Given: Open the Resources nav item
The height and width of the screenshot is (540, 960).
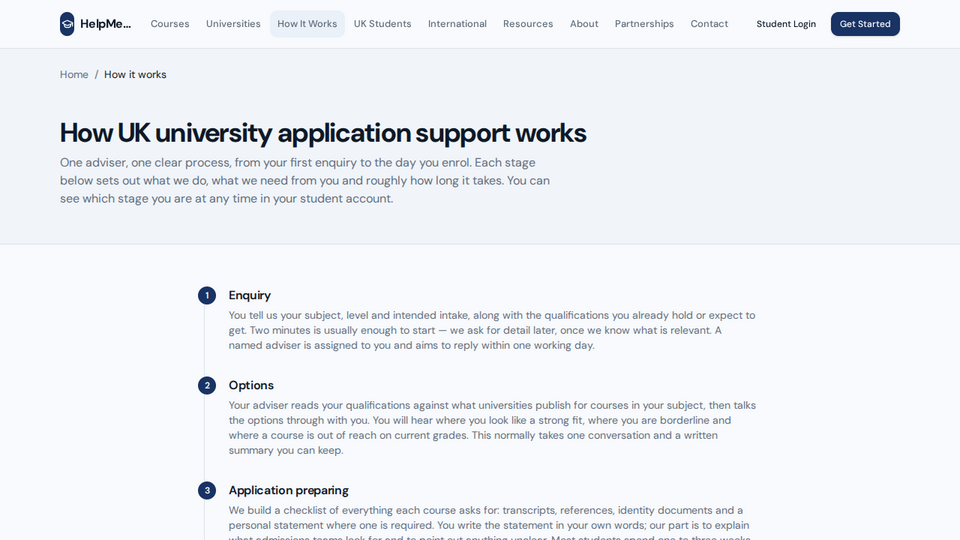Looking at the screenshot, I should point(528,24).
